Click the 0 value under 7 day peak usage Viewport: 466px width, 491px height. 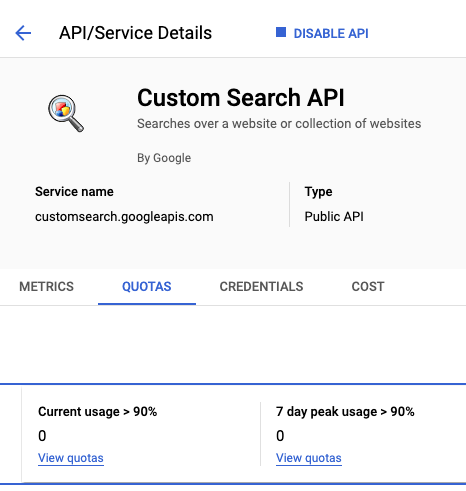[280, 436]
